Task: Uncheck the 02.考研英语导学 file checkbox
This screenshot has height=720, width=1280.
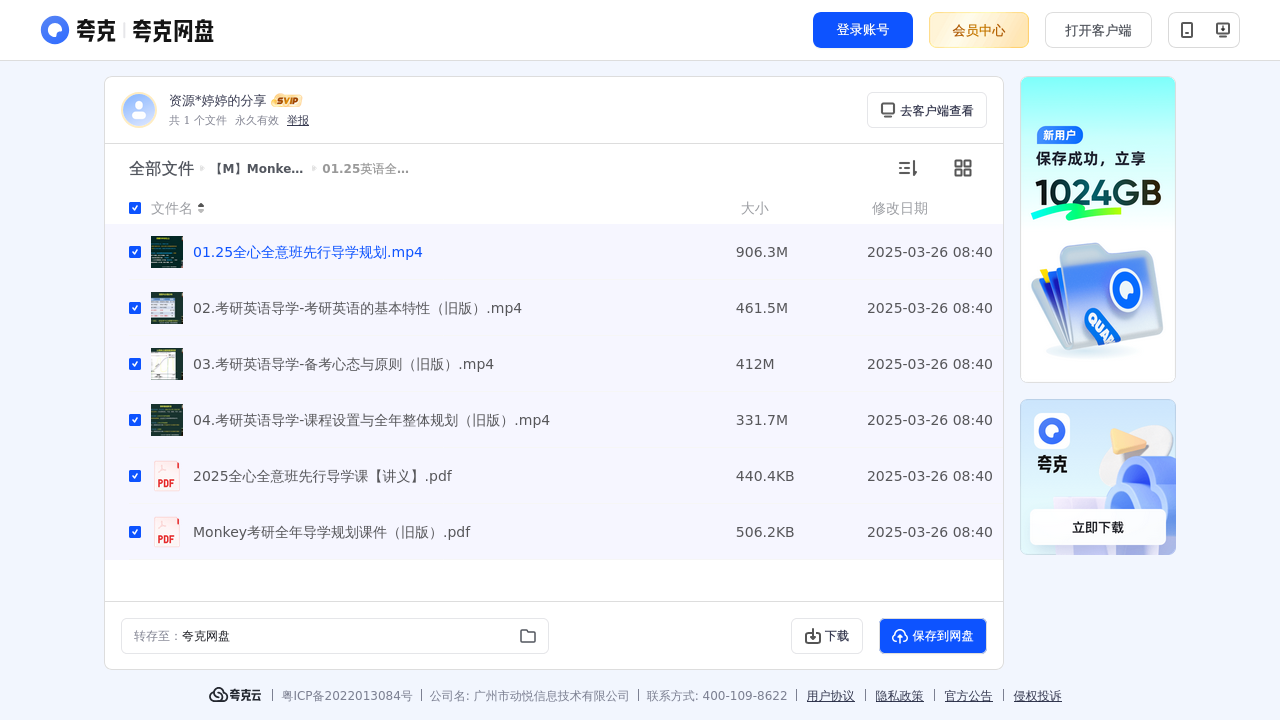Action: pyautogui.click(x=135, y=308)
